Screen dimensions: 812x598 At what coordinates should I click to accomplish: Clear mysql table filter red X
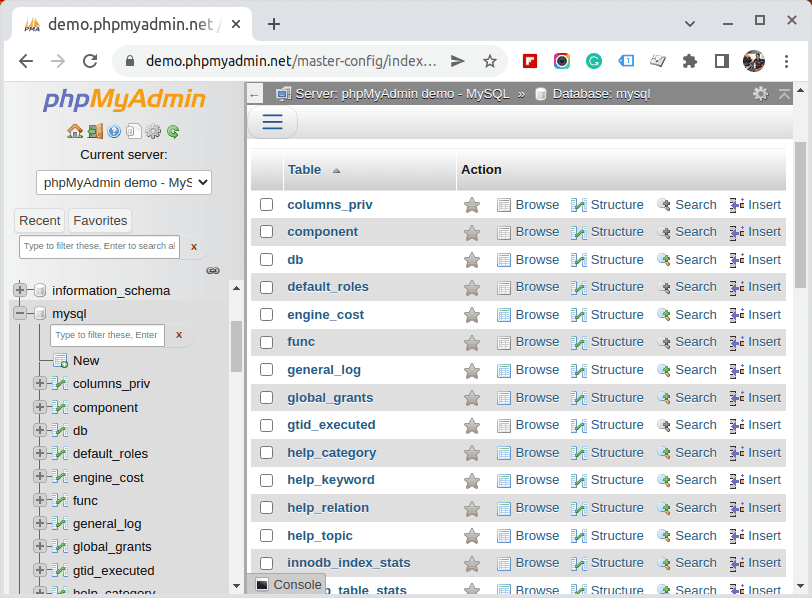[x=179, y=335]
